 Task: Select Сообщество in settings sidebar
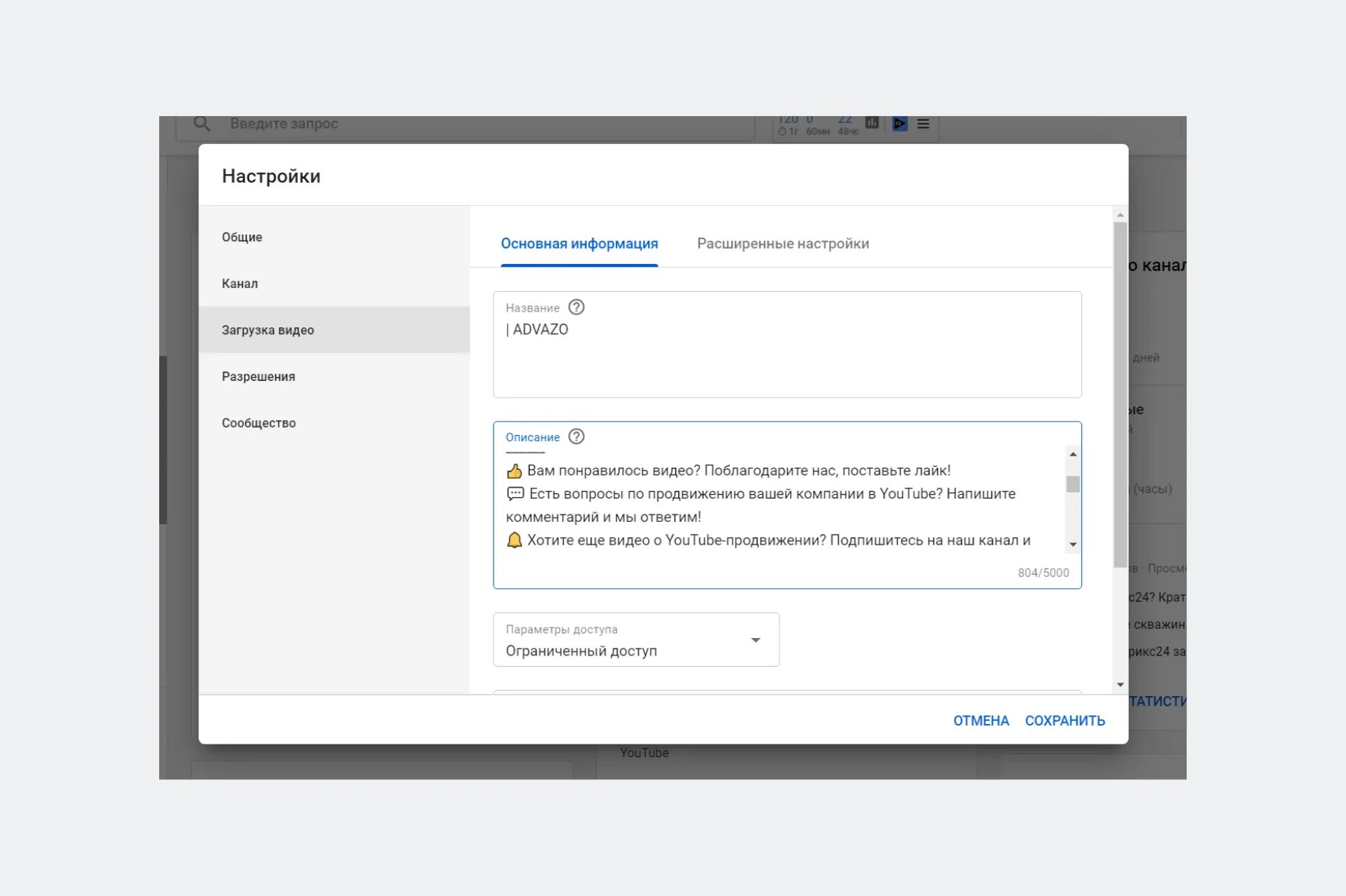[334, 423]
